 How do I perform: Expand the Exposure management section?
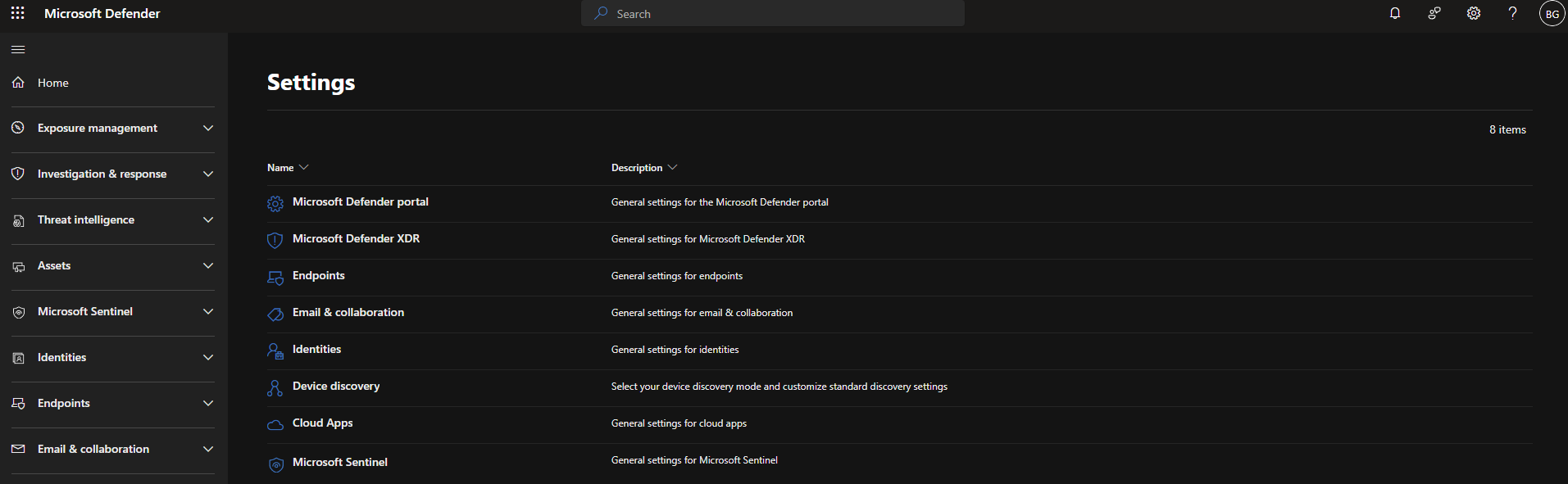(208, 129)
